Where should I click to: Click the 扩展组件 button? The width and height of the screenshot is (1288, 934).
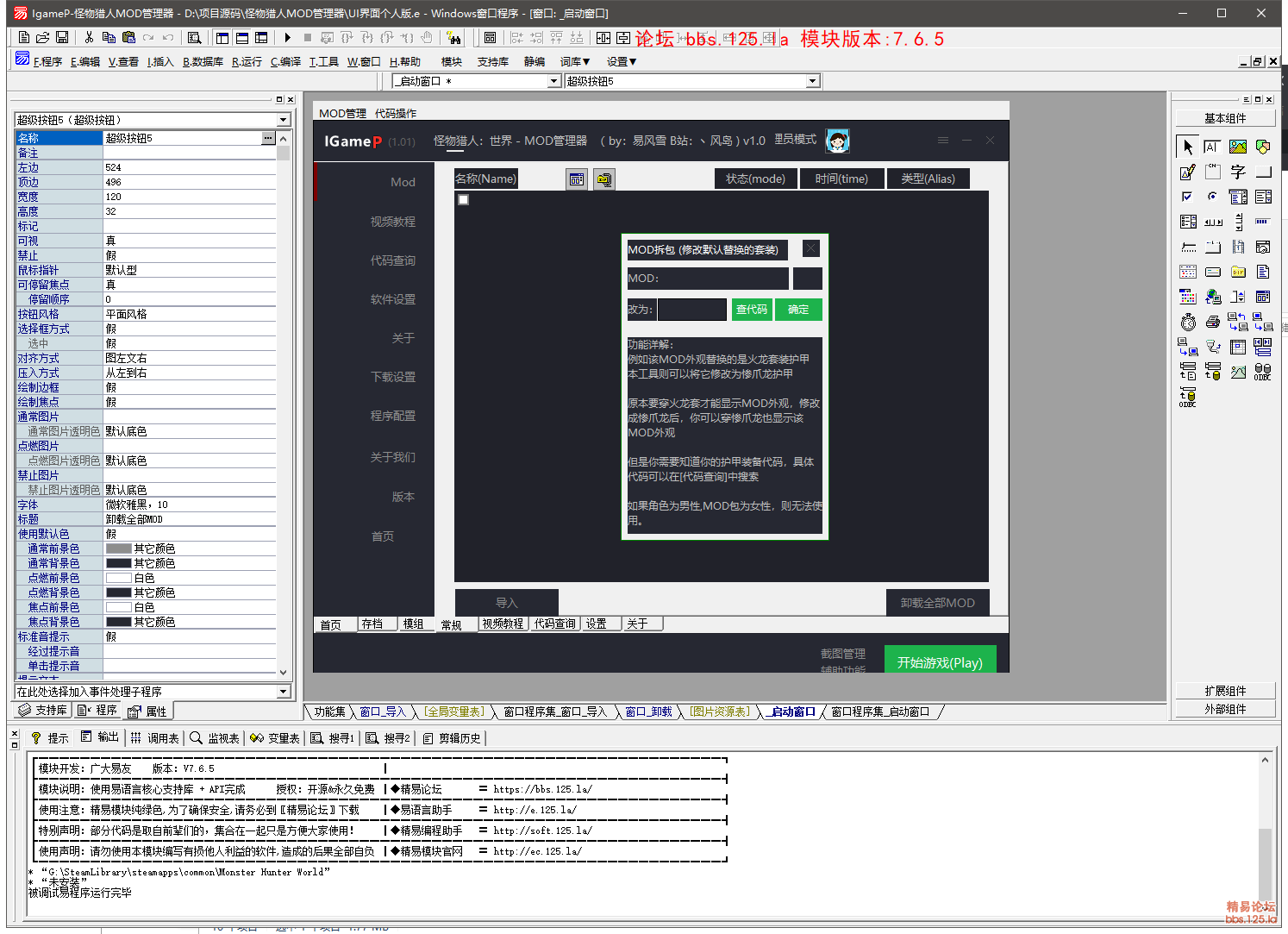[x=1225, y=691]
